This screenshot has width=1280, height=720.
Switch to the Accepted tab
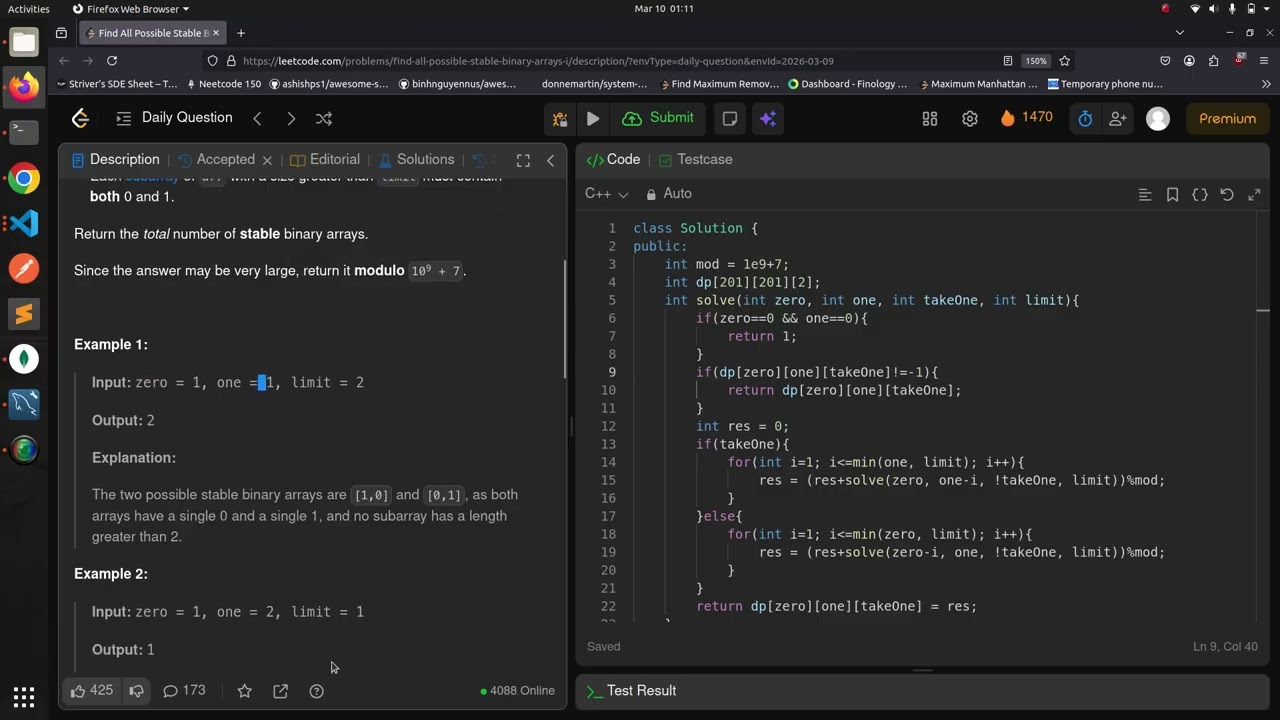tap(216, 159)
